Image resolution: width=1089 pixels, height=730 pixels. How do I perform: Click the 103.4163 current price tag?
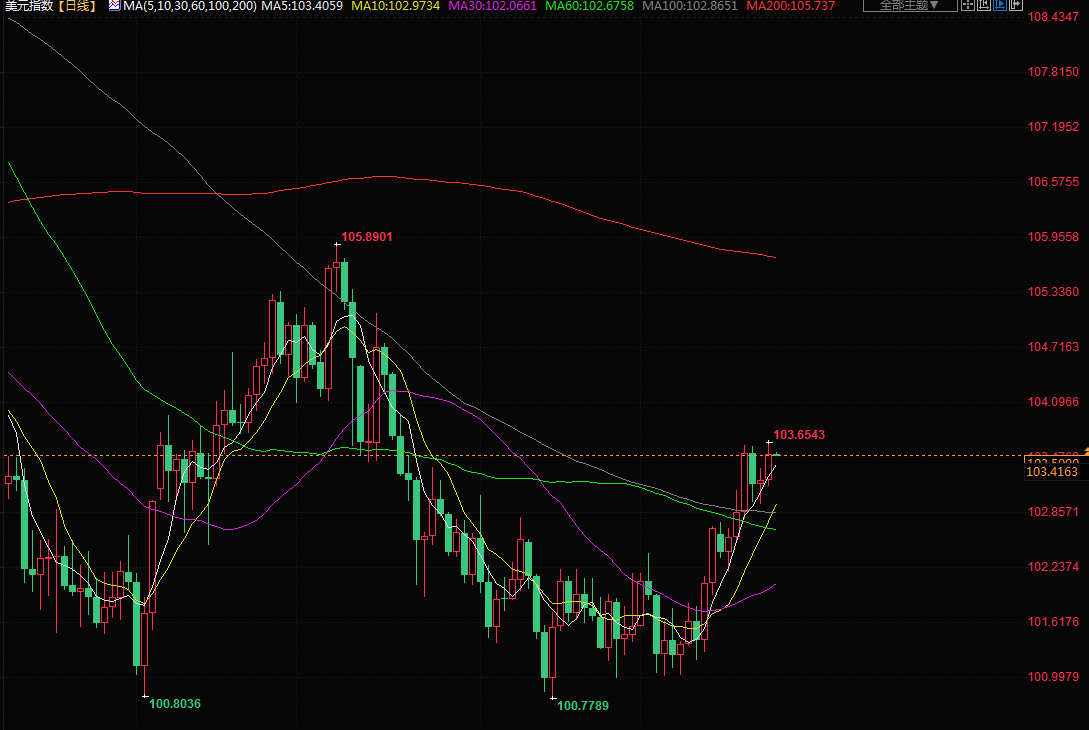(x=1052, y=471)
